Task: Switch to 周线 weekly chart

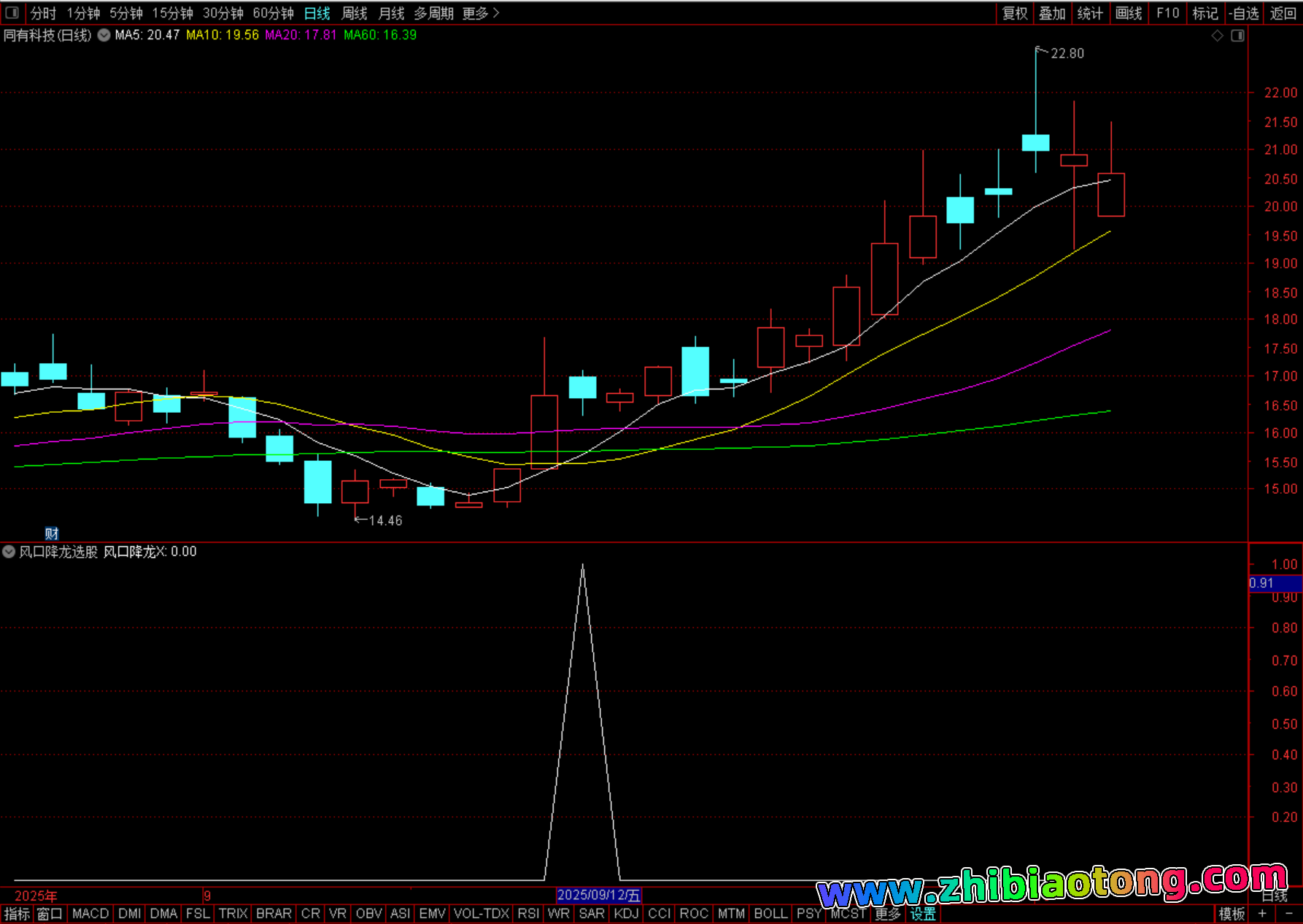Action: [x=355, y=13]
